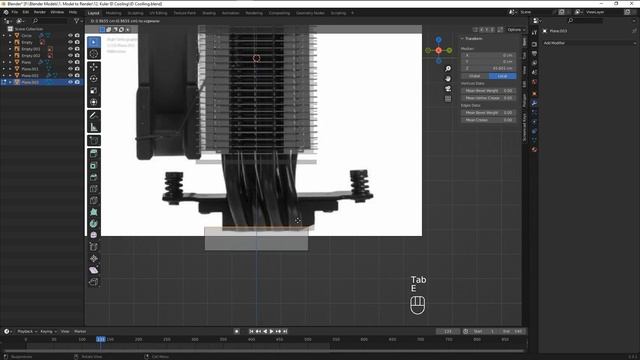Switch perspective/orthographic grid icon
The height and width of the screenshot is (360, 640).
[448, 99]
